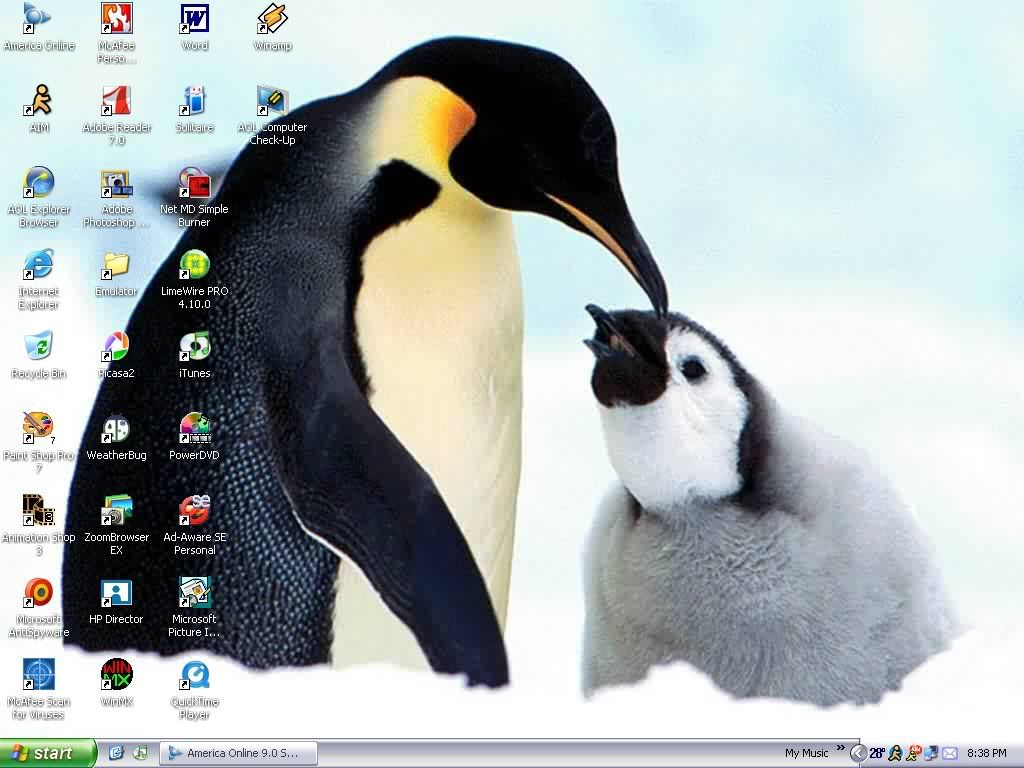Select the WeatherBug desktop shortcut

[x=116, y=430]
